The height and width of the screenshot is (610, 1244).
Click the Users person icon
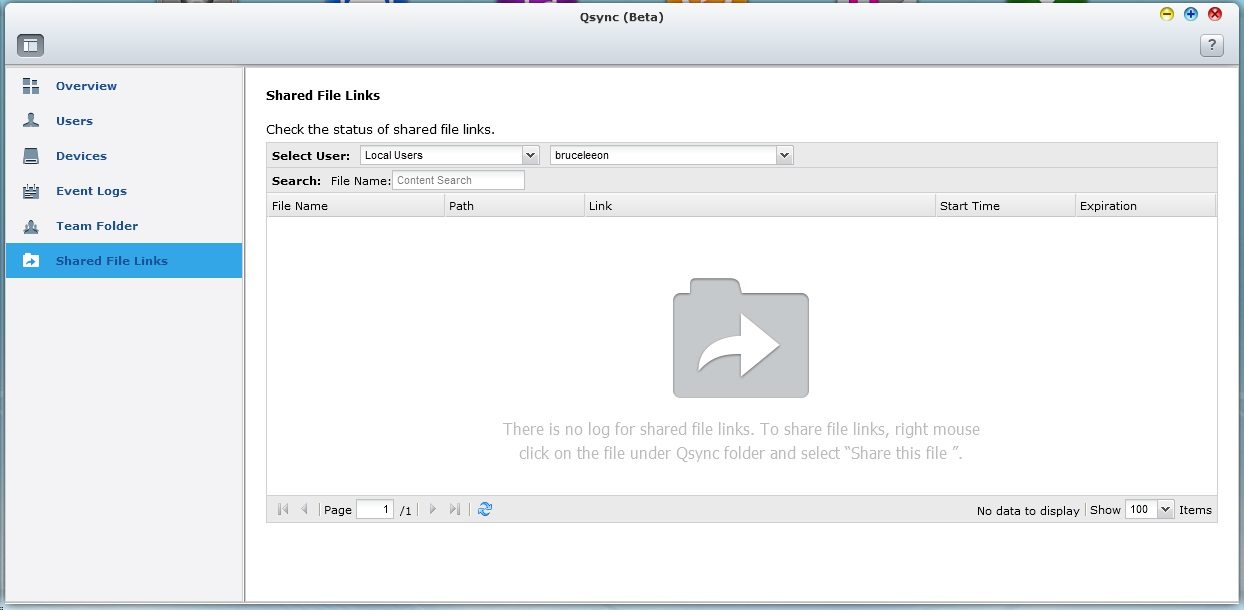31,121
